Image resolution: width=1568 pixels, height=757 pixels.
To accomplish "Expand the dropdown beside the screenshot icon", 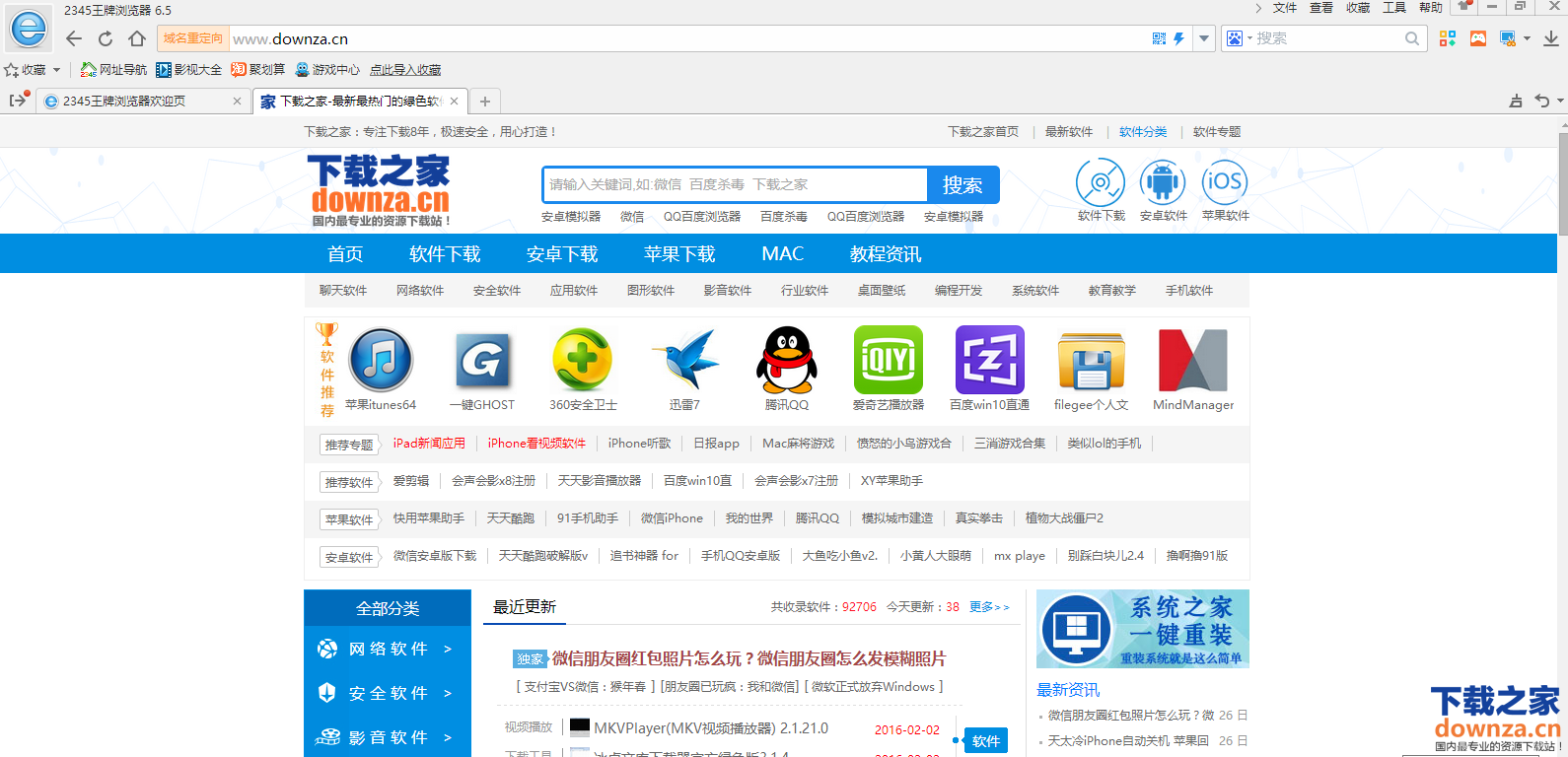I will (1527, 38).
